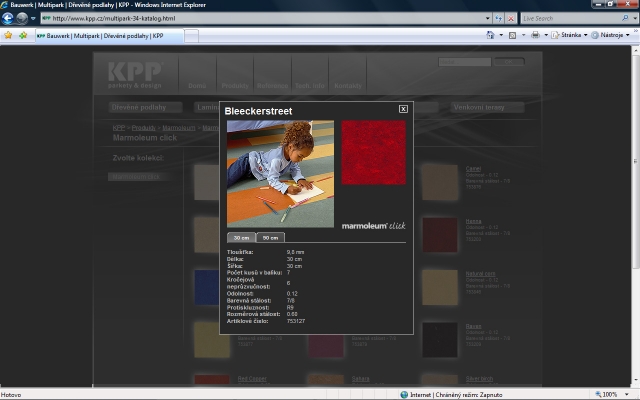Viewport: 640px width, 400px height.
Task: Select the Bauwerk Multipark browser tab
Action: click(109, 36)
